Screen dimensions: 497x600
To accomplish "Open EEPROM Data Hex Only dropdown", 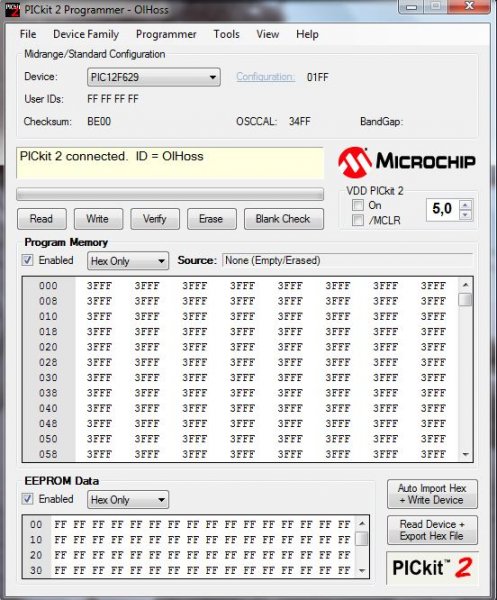I will coord(128,500).
